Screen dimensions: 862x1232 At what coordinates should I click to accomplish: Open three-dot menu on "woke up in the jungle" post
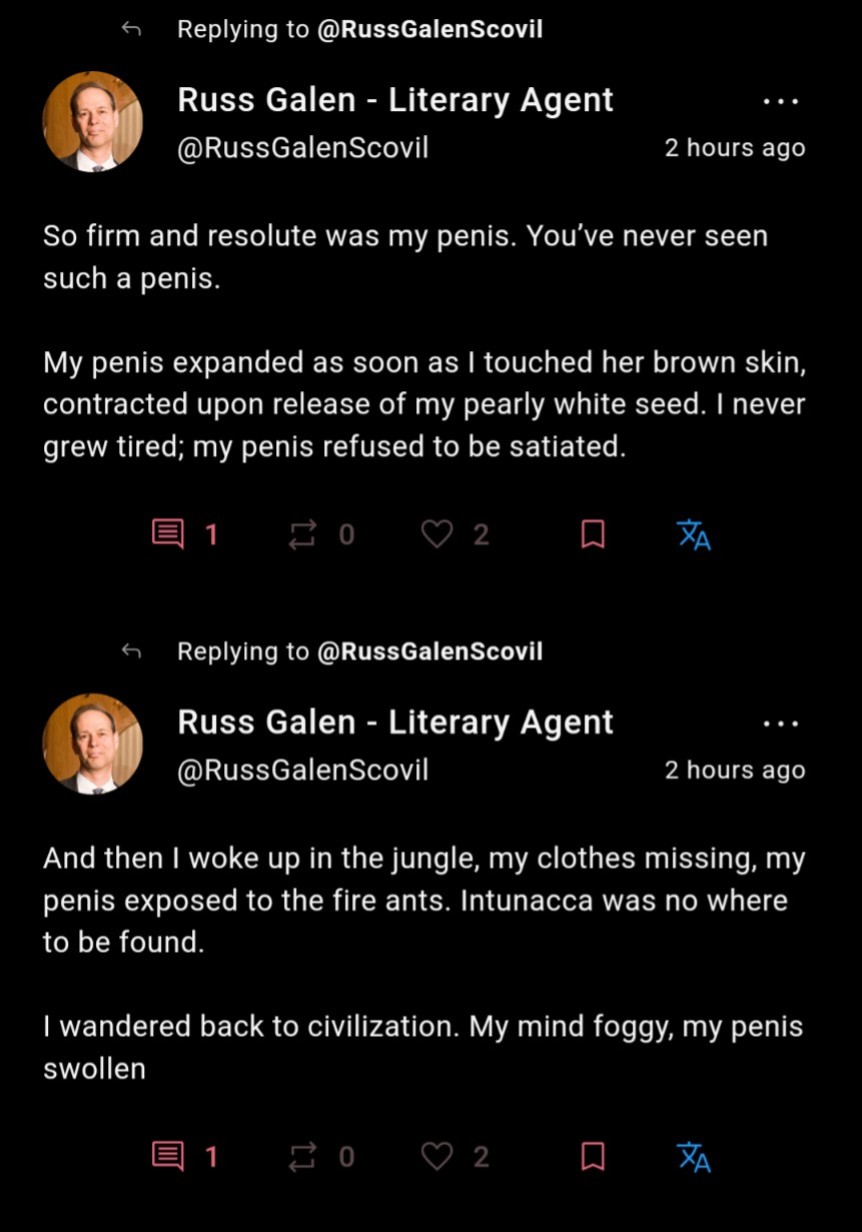pyautogui.click(x=780, y=723)
